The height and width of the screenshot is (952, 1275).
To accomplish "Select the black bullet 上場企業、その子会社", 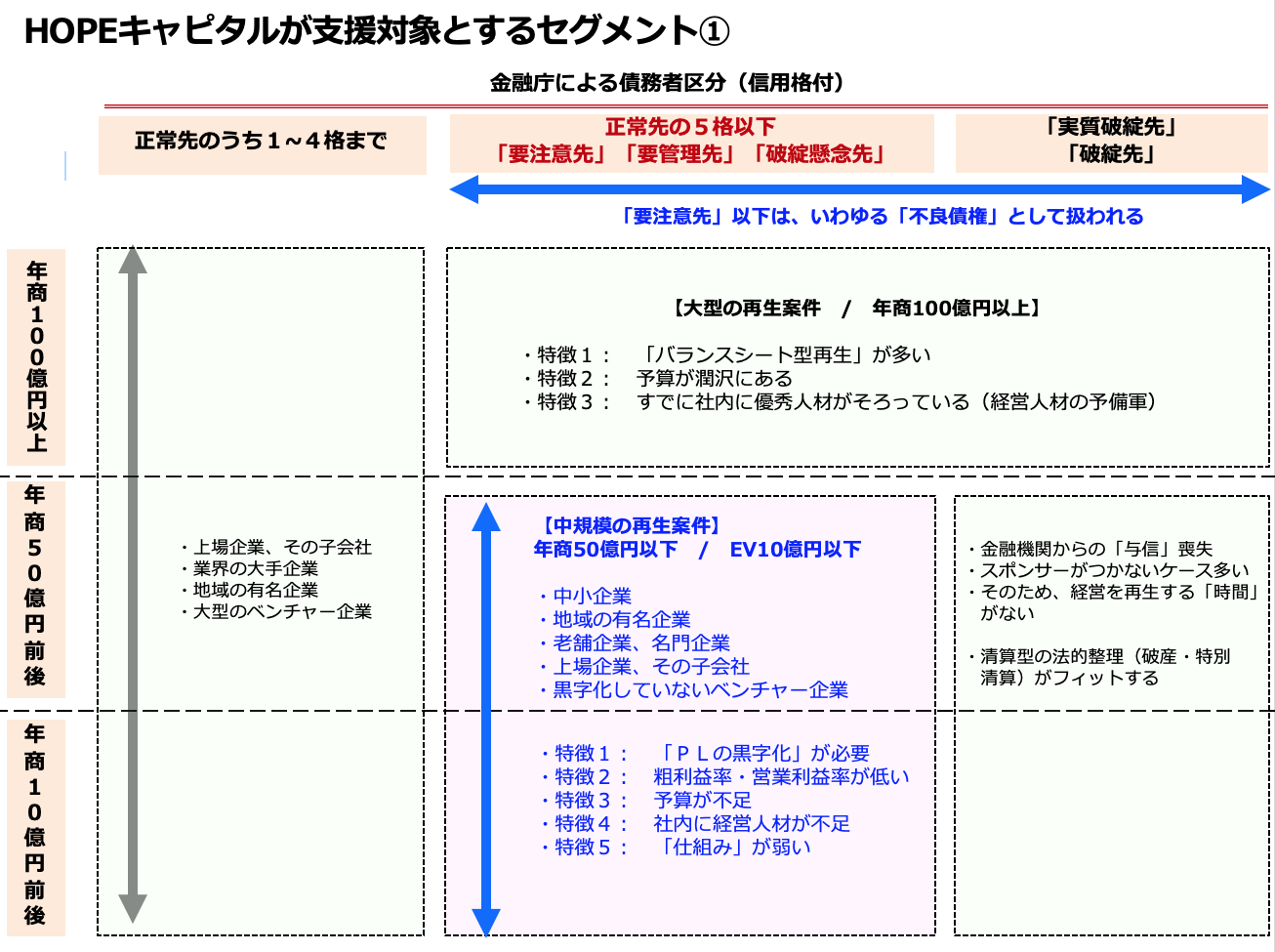I will pyautogui.click(x=275, y=547).
